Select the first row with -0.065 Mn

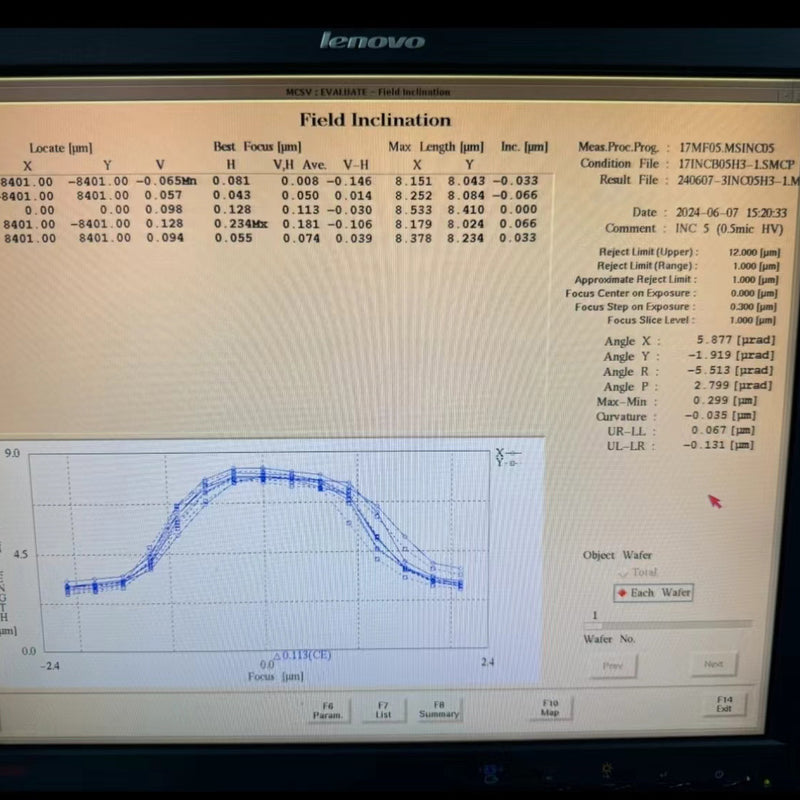270,181
